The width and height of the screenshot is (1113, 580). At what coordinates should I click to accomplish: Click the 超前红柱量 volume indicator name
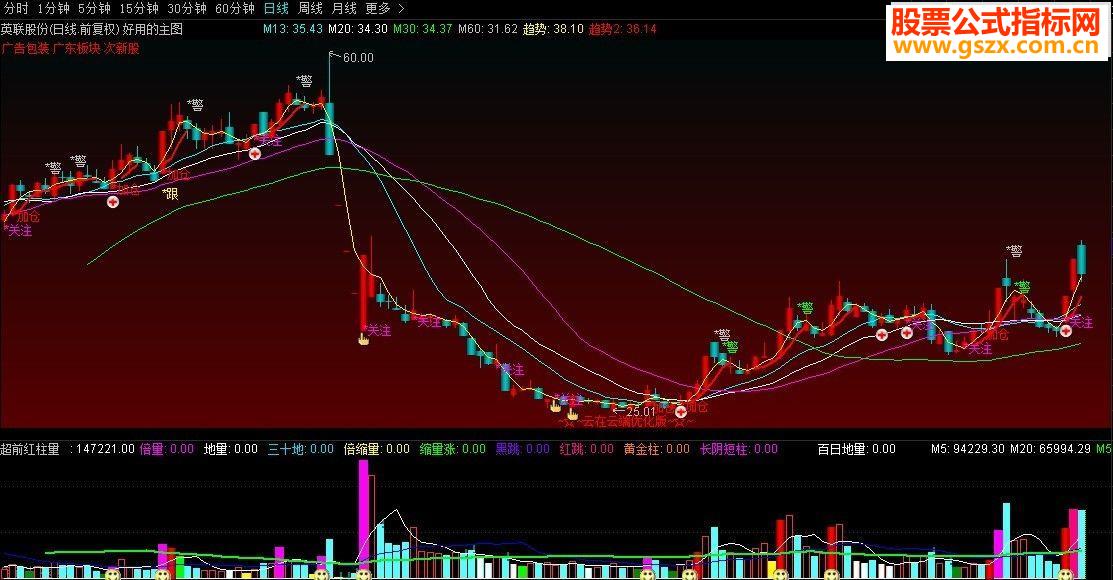[30, 449]
